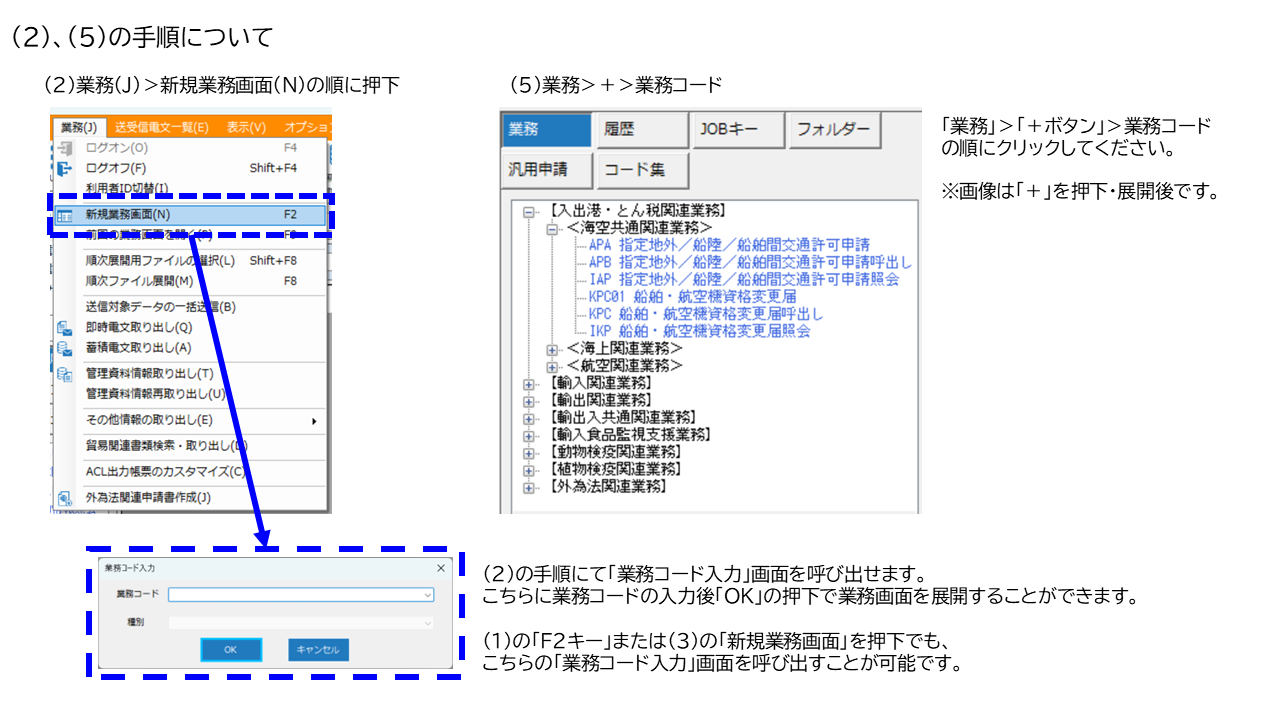Select the JOBキー tab
This screenshot has width=1280, height=720.
click(x=737, y=130)
